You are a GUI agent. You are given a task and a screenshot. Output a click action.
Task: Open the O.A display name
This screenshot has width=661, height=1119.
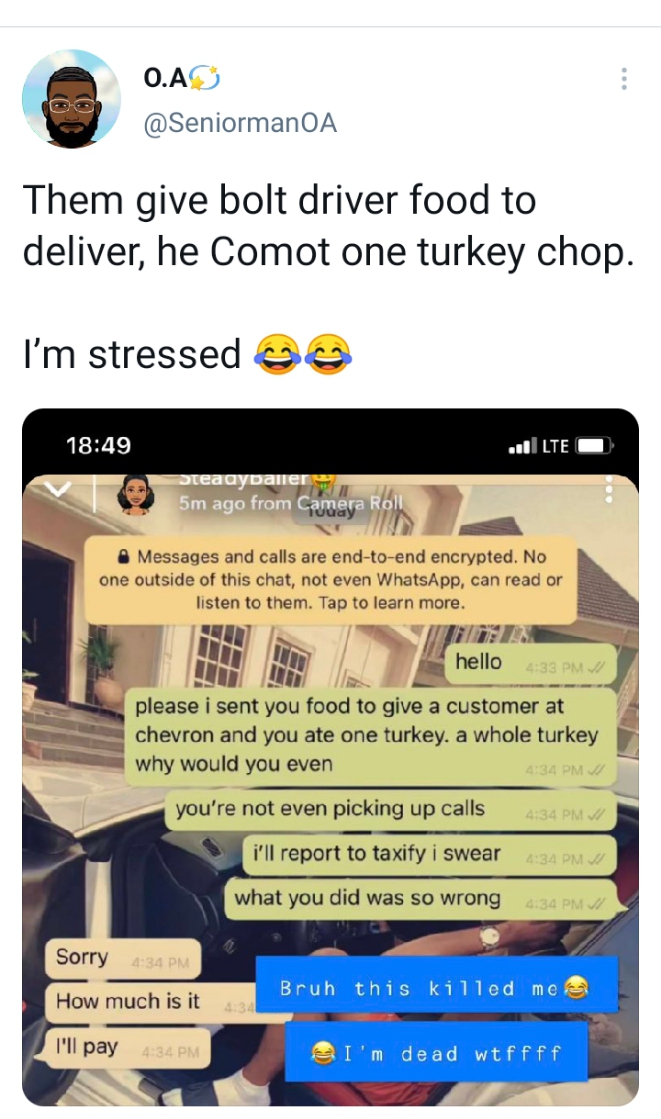165,77
